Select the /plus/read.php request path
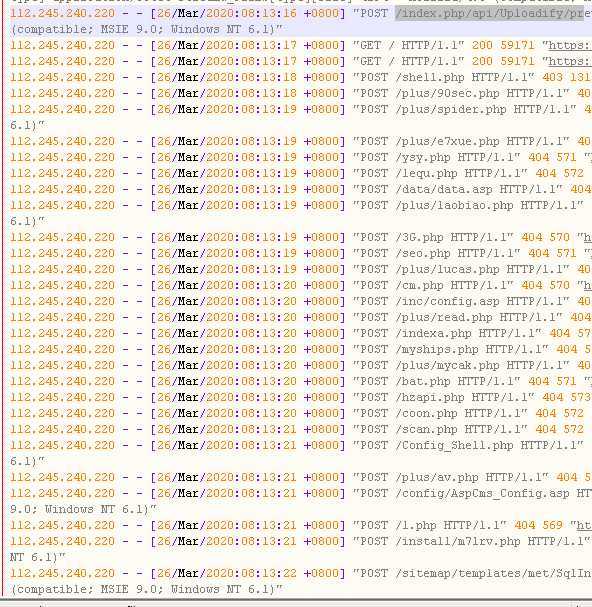This screenshot has width=592, height=607. coord(444,317)
